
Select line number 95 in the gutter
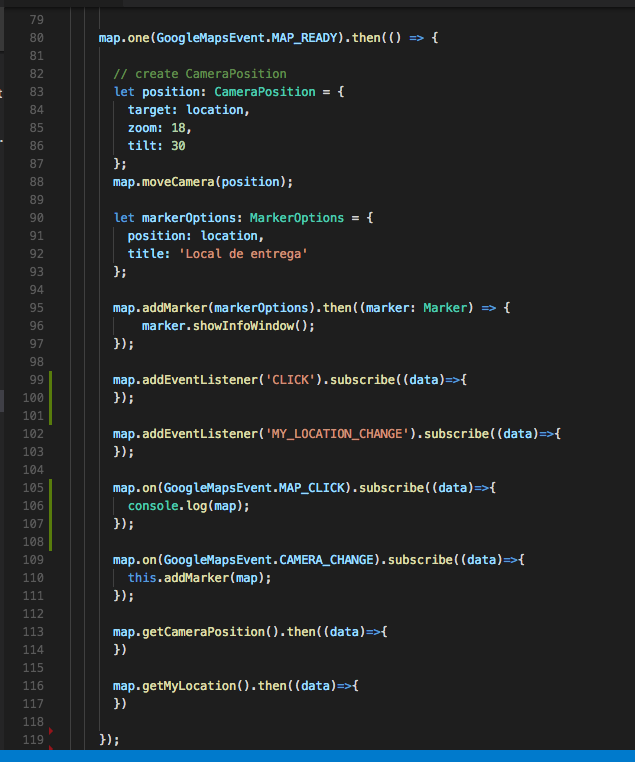click(36, 308)
